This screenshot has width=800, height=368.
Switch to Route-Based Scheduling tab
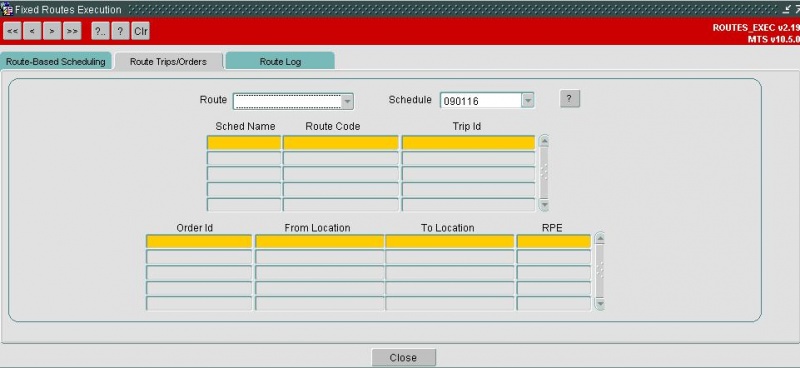click(56, 62)
